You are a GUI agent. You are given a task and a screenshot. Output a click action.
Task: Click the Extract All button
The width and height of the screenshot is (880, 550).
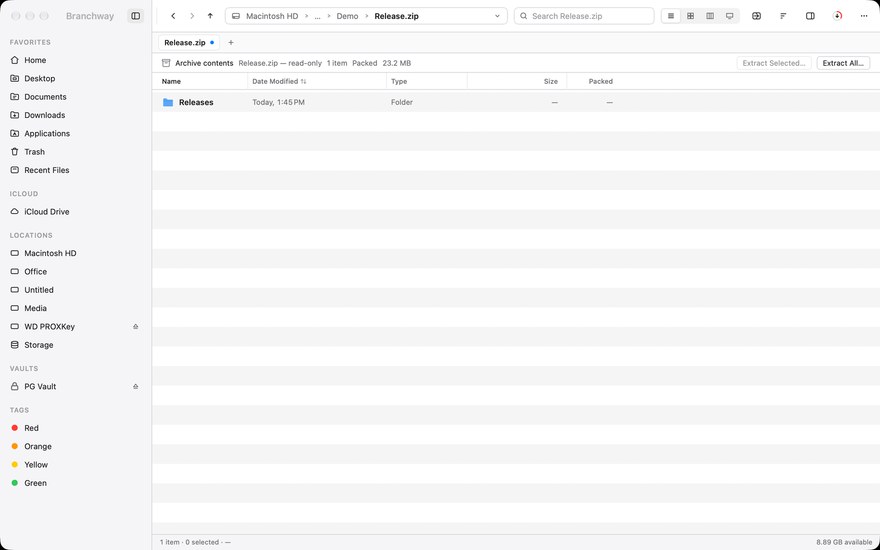[843, 63]
